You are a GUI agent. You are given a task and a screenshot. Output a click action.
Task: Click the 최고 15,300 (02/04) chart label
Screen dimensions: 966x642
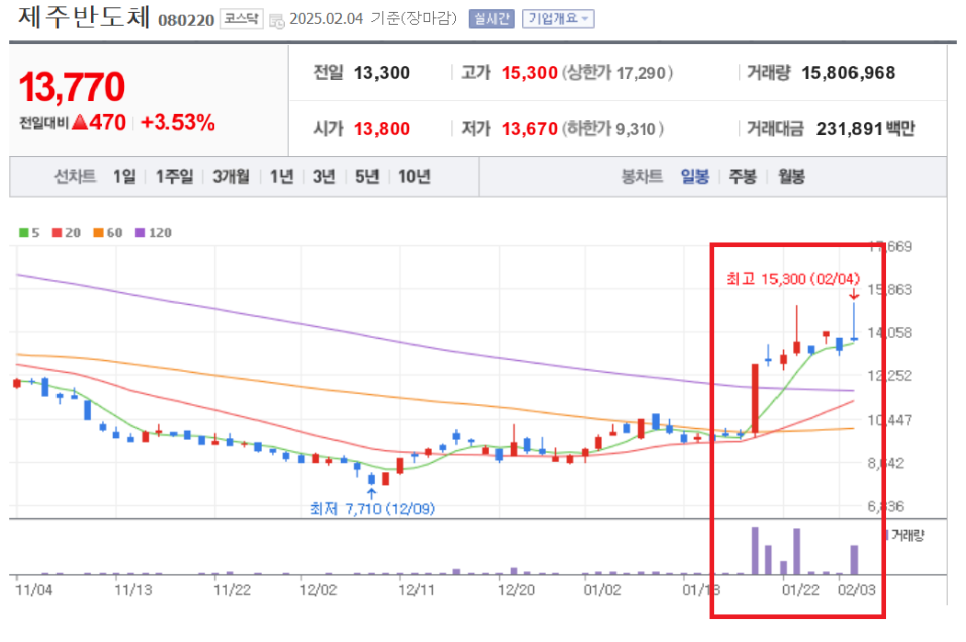click(793, 279)
